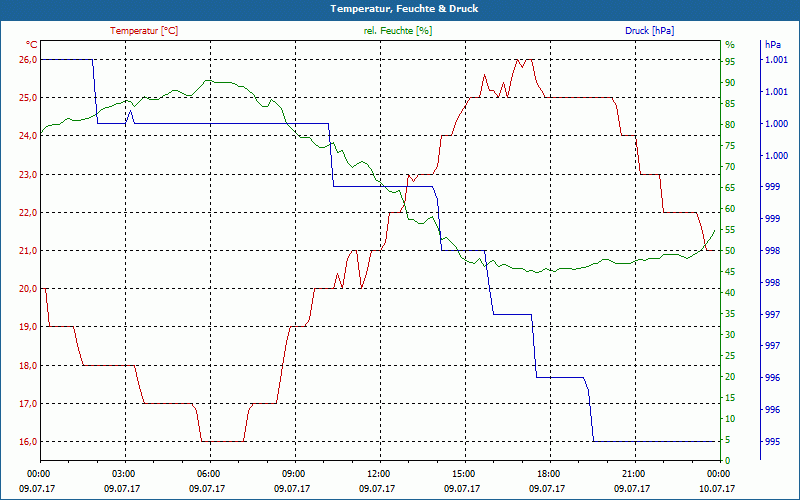Pick the 25,0 temperature axis value
Image resolution: width=800 pixels, height=500 pixels.
pos(28,97)
